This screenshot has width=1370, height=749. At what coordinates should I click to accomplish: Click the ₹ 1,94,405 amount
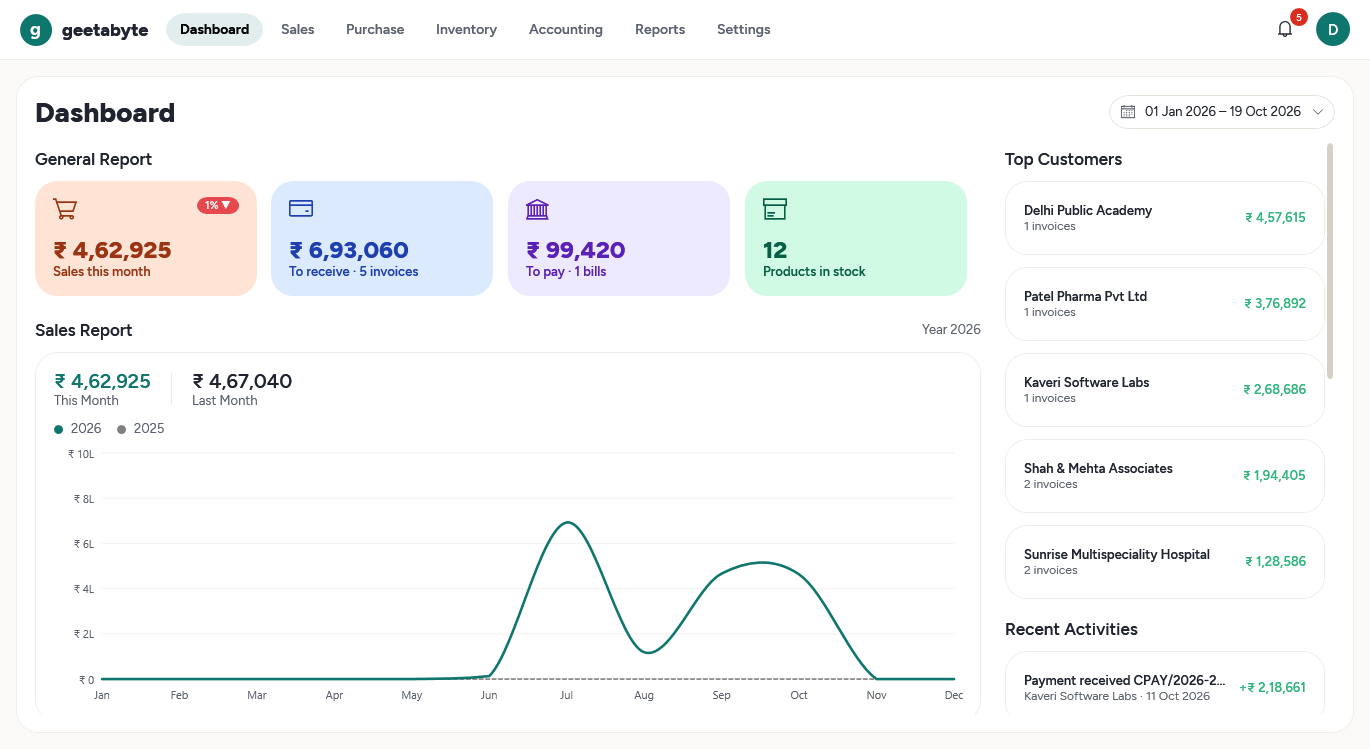pos(1275,475)
